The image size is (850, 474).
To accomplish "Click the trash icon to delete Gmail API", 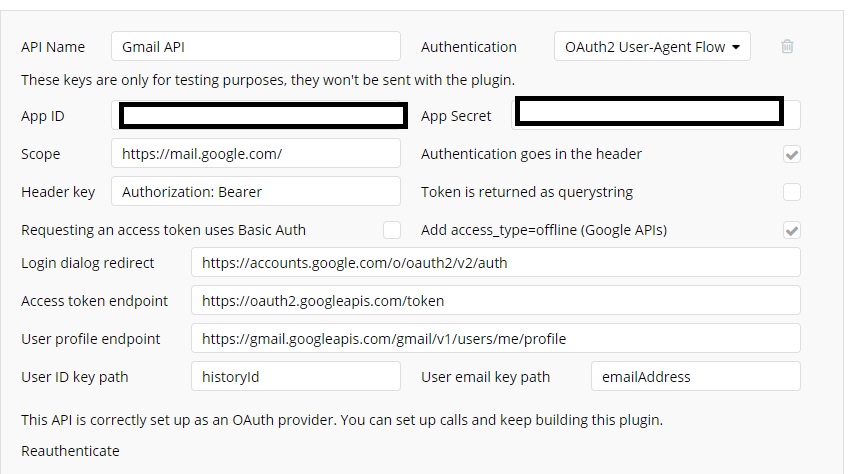I will (x=787, y=47).
